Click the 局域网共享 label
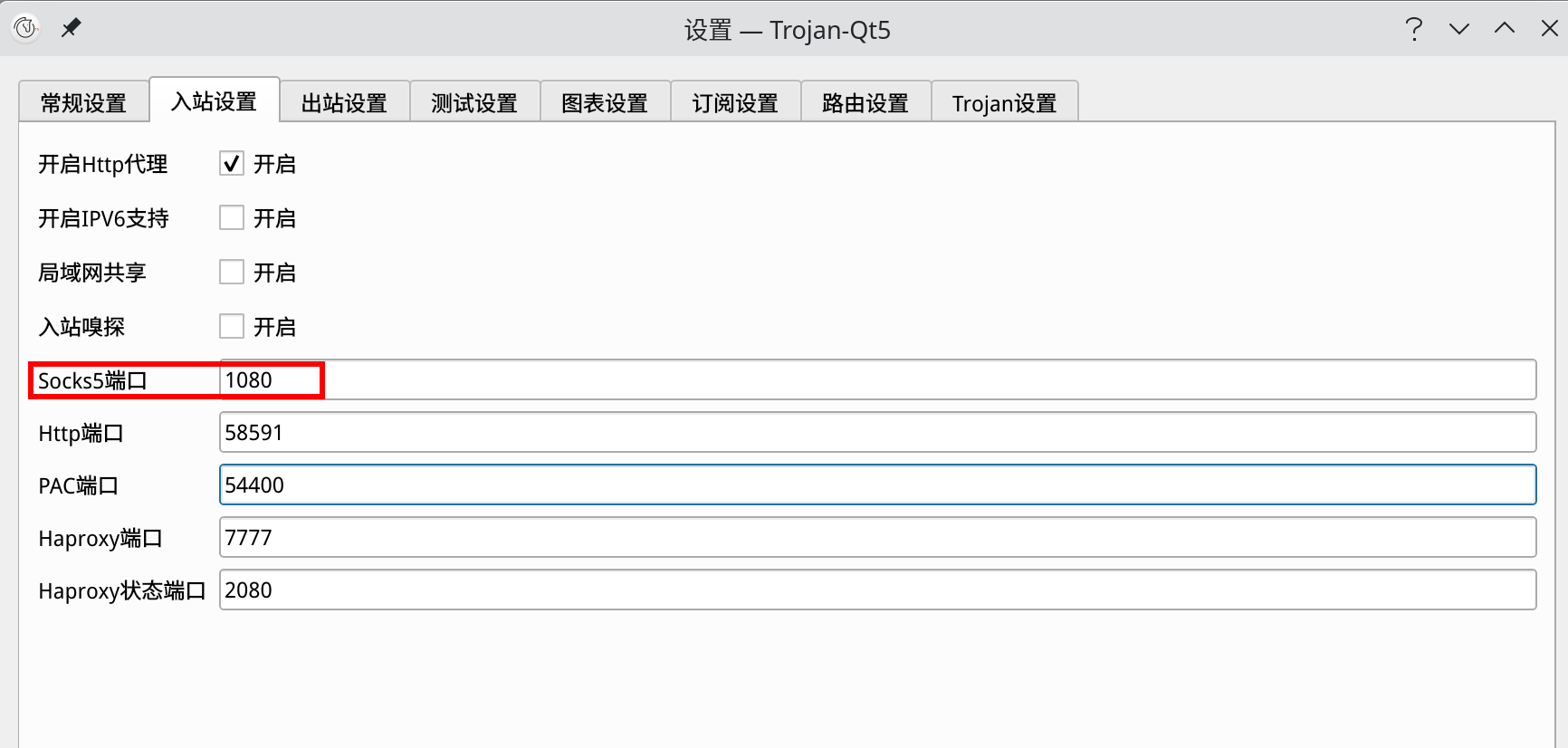1568x748 pixels. point(92,273)
